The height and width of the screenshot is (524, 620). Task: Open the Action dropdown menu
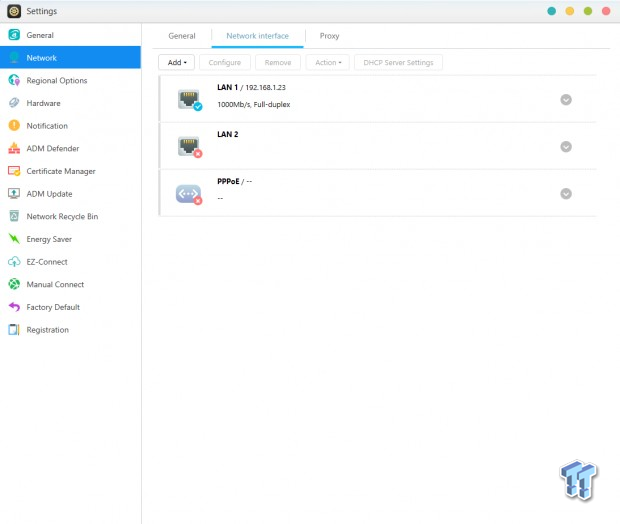pos(328,62)
